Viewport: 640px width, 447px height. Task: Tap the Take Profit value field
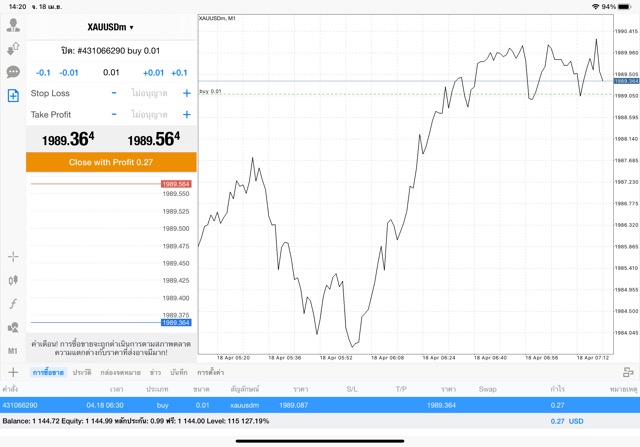click(x=150, y=115)
